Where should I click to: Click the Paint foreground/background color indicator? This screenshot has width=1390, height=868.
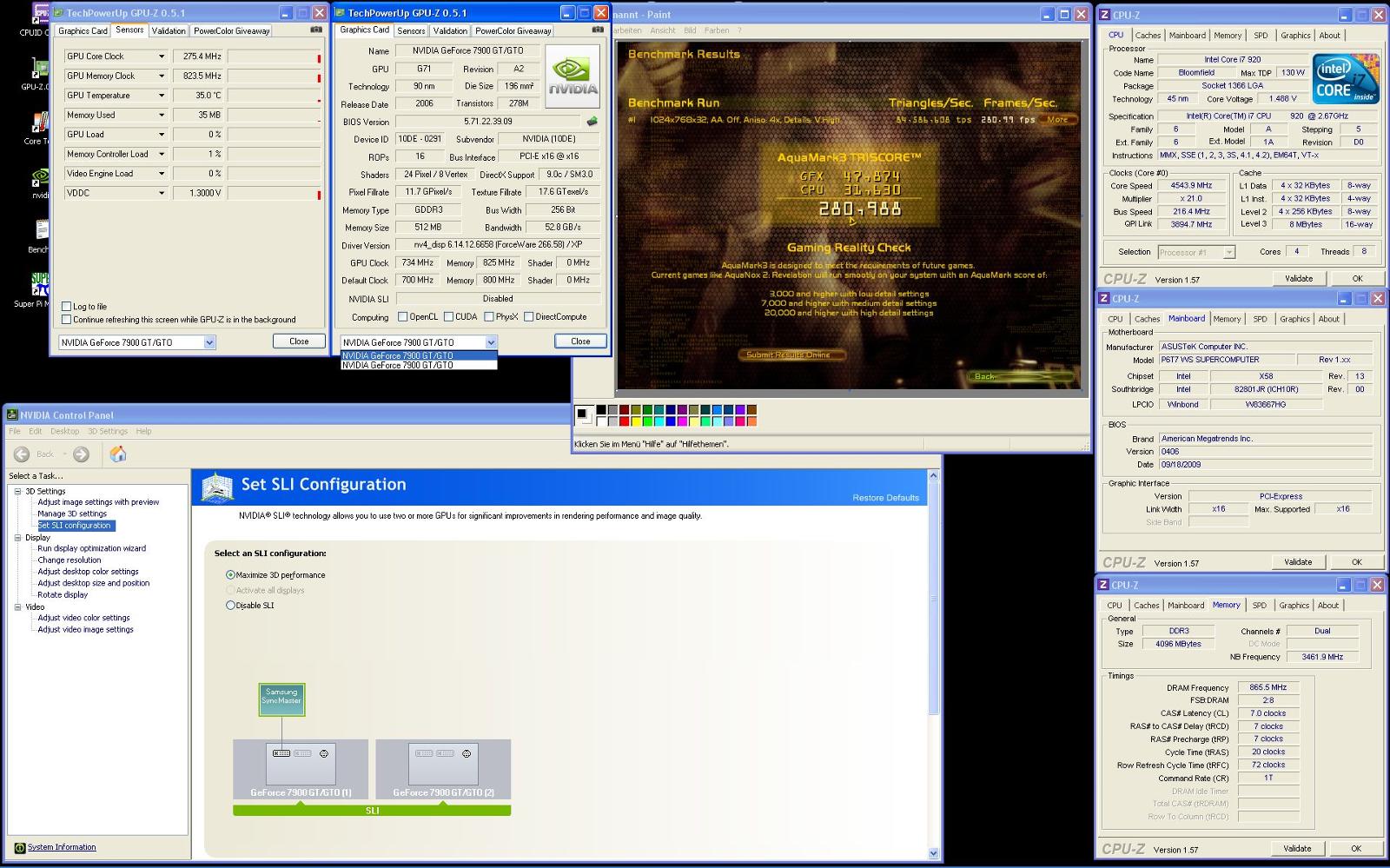[583, 415]
